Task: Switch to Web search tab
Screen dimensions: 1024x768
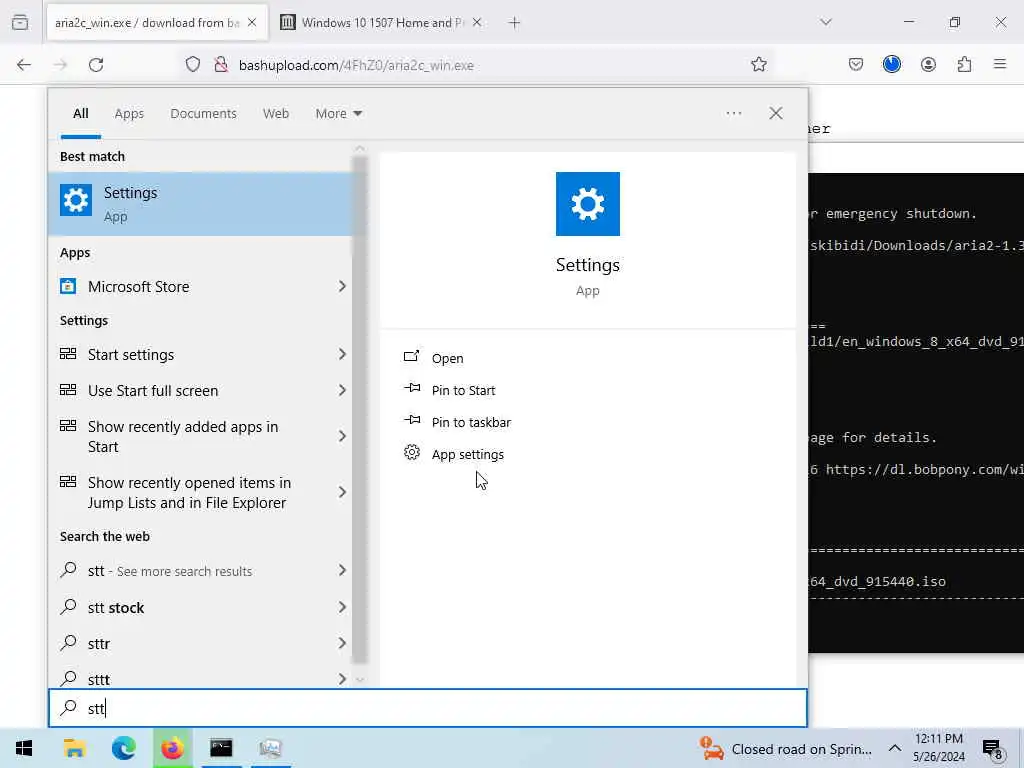Action: (276, 114)
